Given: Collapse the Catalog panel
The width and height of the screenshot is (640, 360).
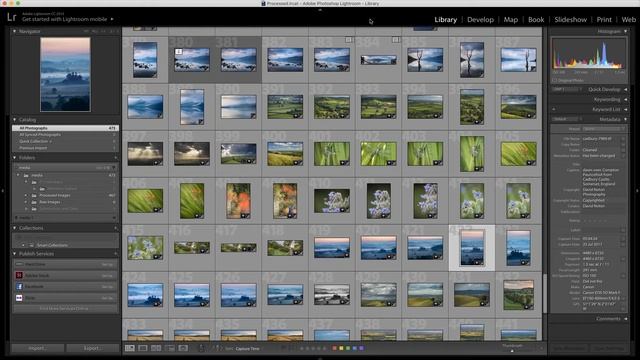Looking at the screenshot, I should coord(15,120).
